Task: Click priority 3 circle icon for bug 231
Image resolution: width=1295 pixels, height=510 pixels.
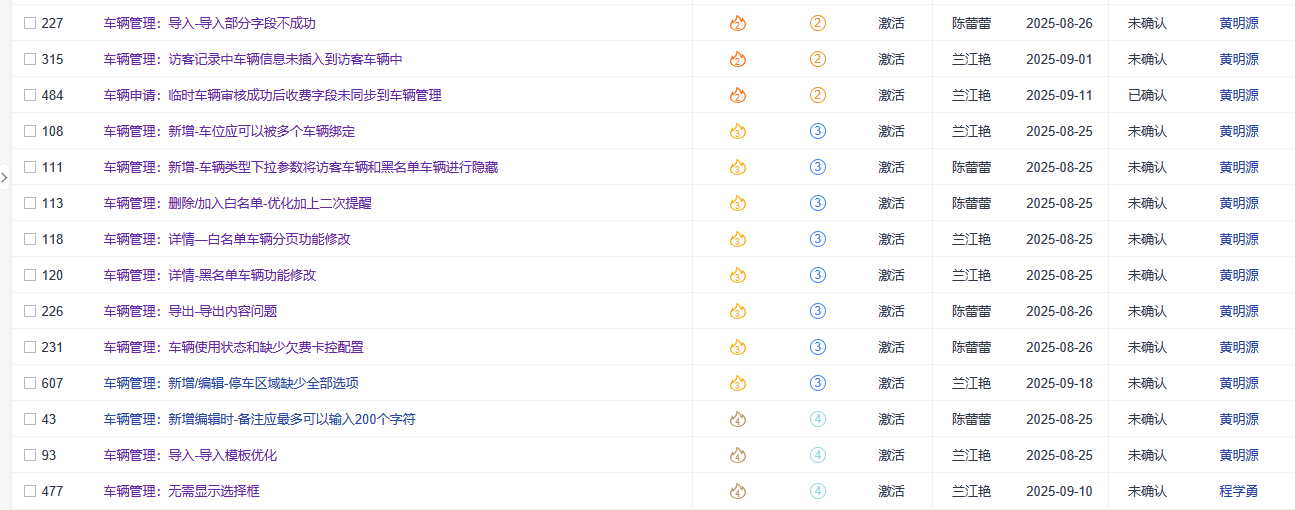Action: click(x=818, y=347)
